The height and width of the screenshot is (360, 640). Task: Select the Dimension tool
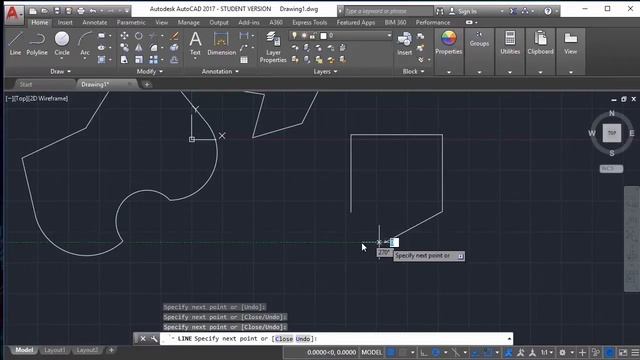click(221, 44)
